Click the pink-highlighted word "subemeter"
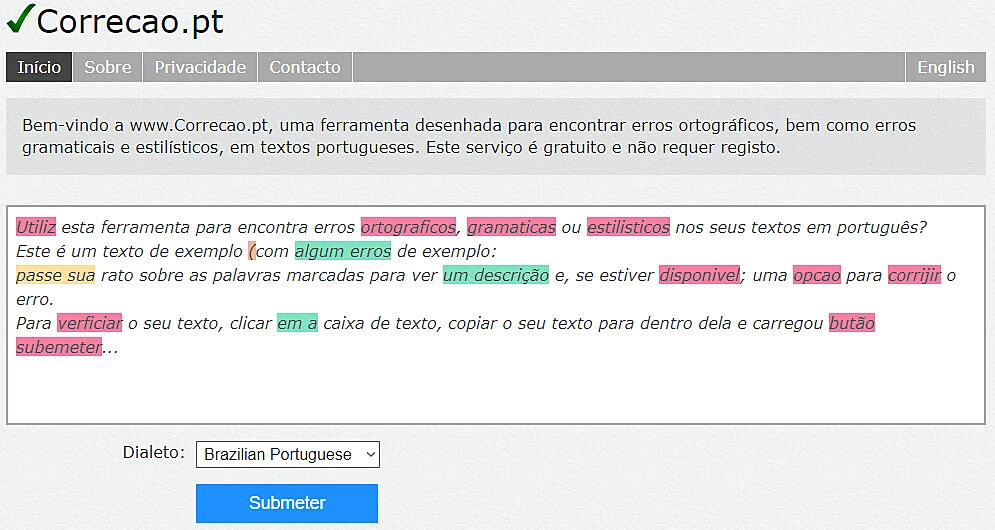 point(59,347)
